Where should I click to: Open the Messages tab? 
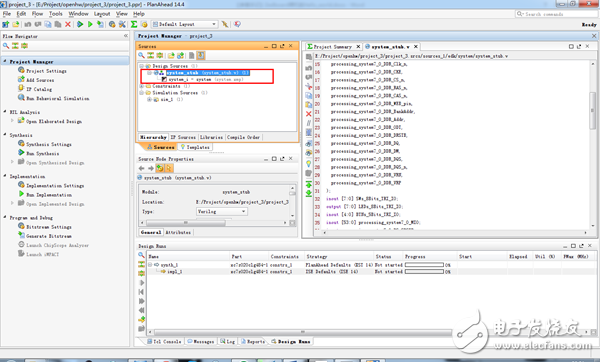pos(201,341)
